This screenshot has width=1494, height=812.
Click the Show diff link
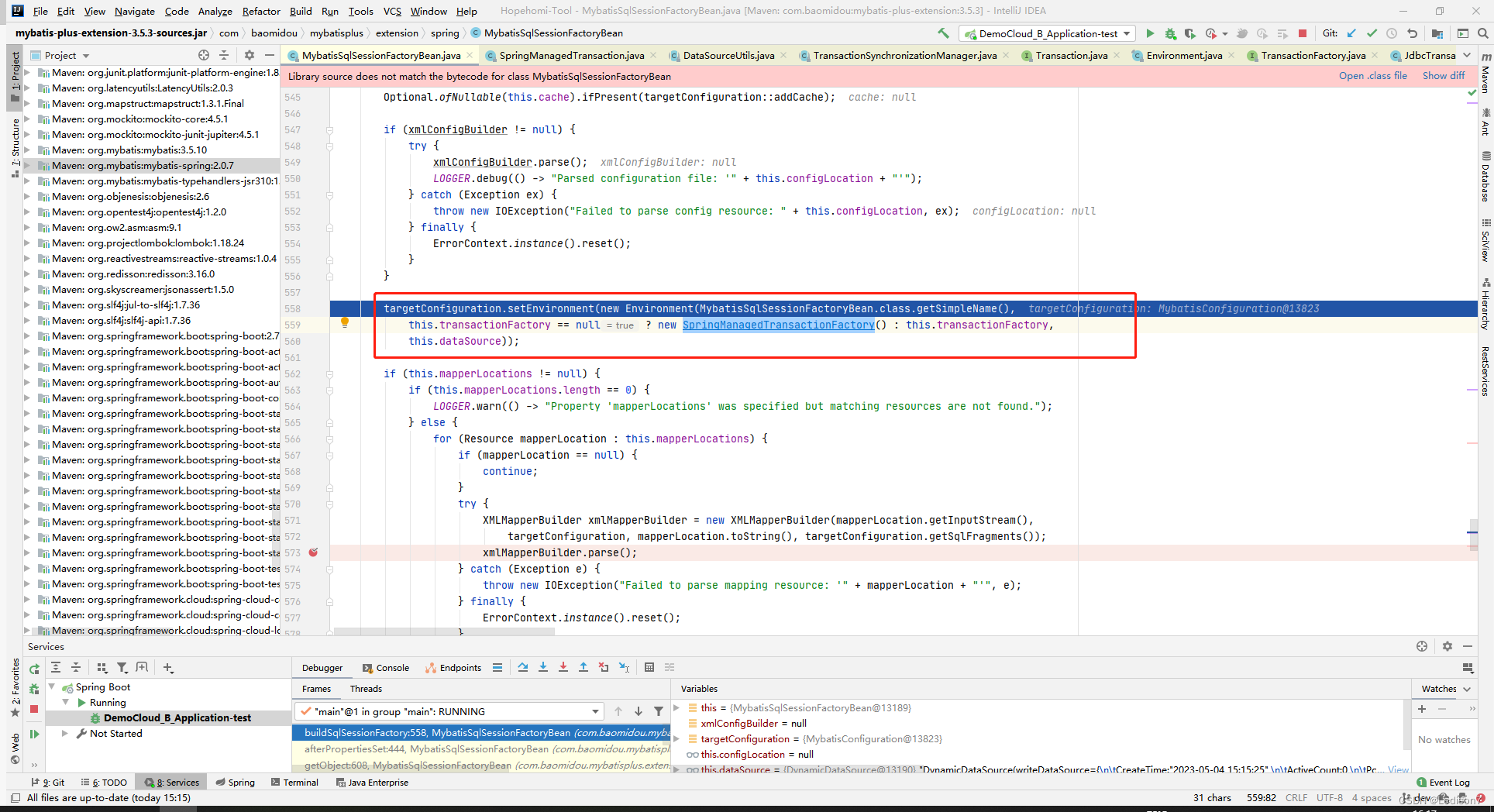(1444, 76)
